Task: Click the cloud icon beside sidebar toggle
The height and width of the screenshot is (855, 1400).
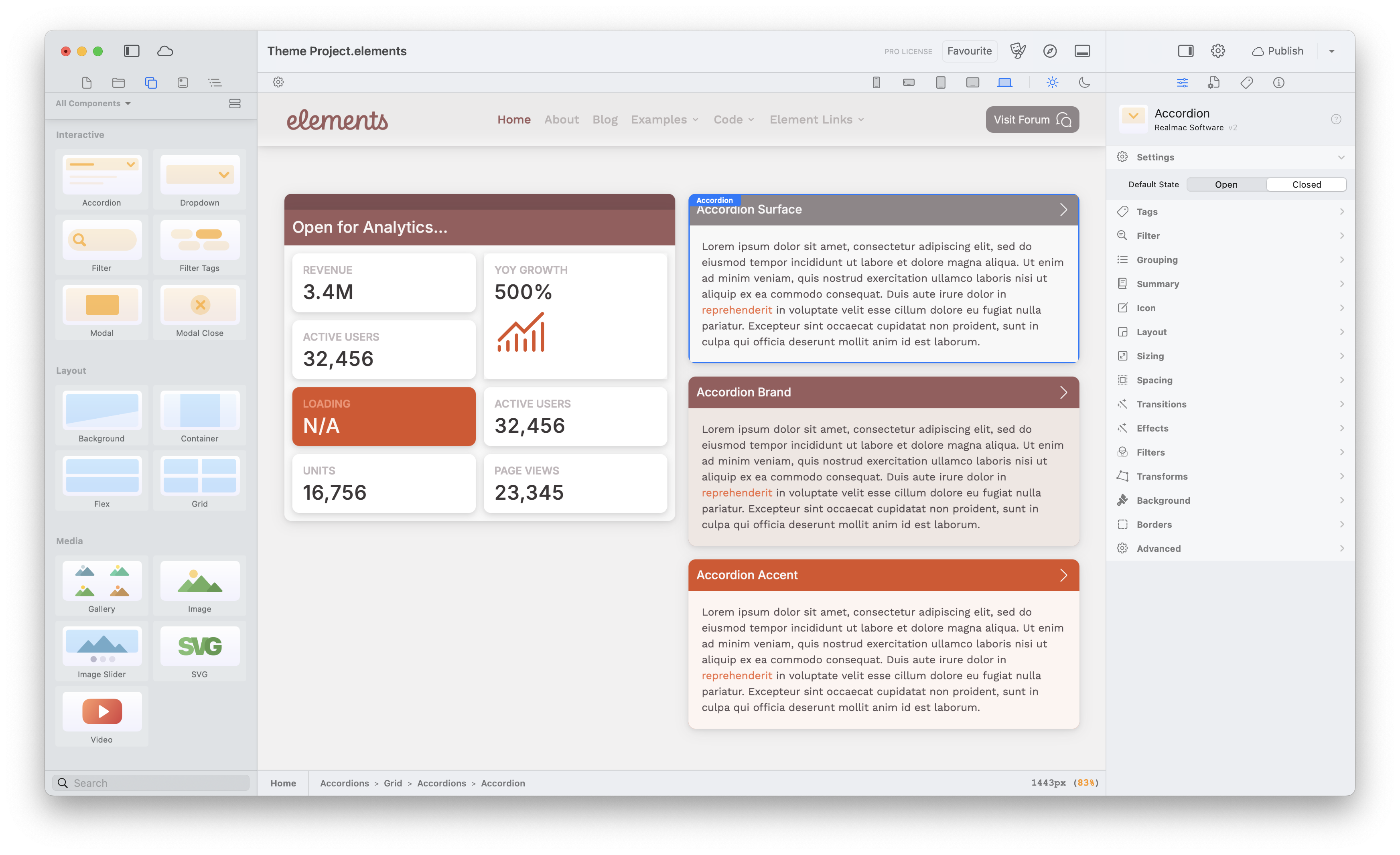Action: click(165, 51)
